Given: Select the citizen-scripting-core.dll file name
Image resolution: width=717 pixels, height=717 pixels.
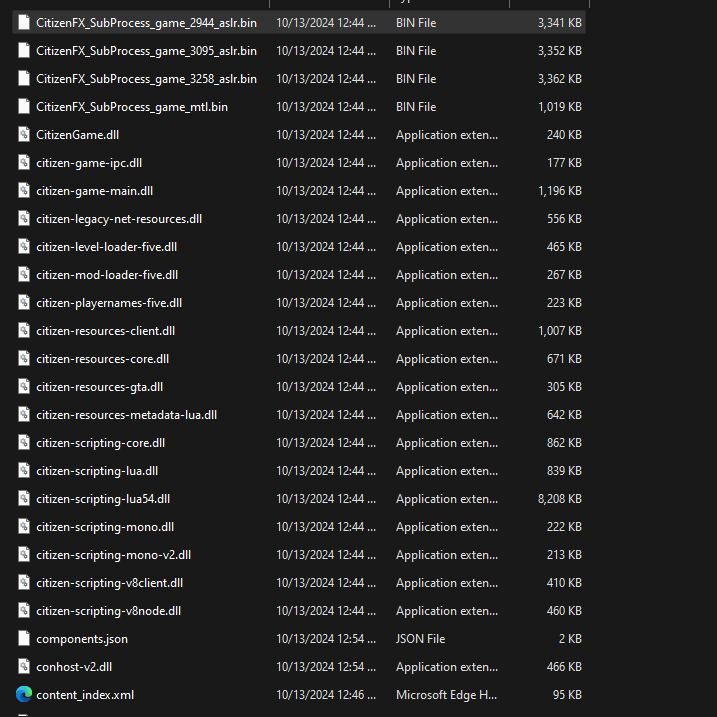Looking at the screenshot, I should click(100, 443).
